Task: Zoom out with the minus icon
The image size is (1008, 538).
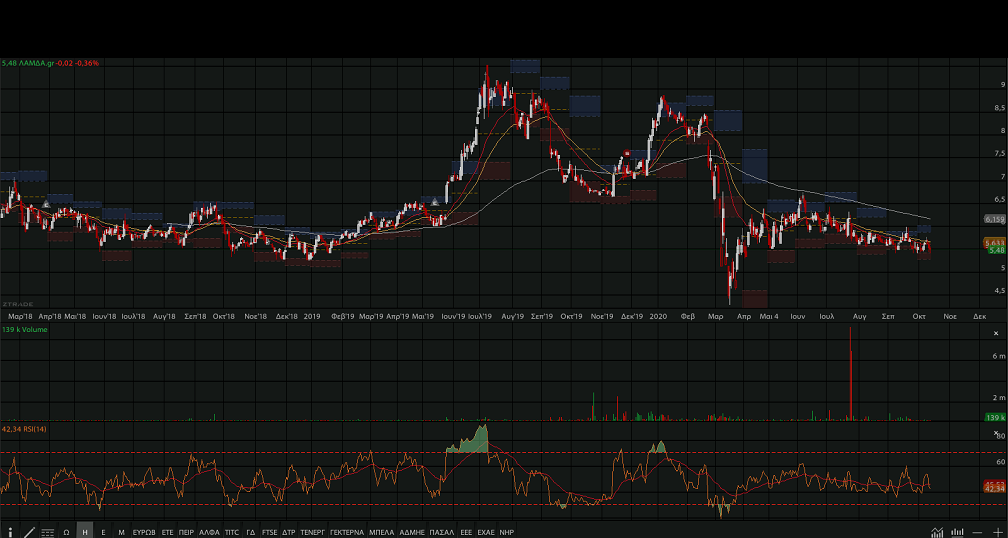Action: pyautogui.click(x=977, y=532)
